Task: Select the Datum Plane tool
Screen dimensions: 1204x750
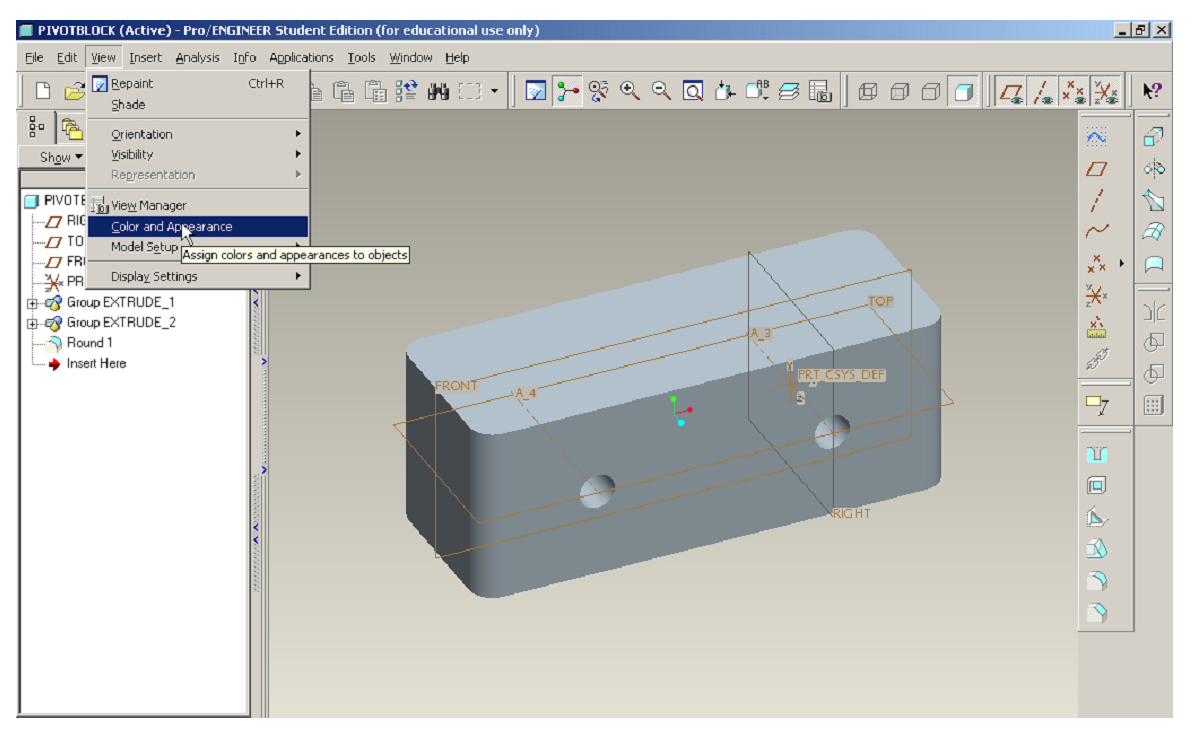Action: 1097,169
